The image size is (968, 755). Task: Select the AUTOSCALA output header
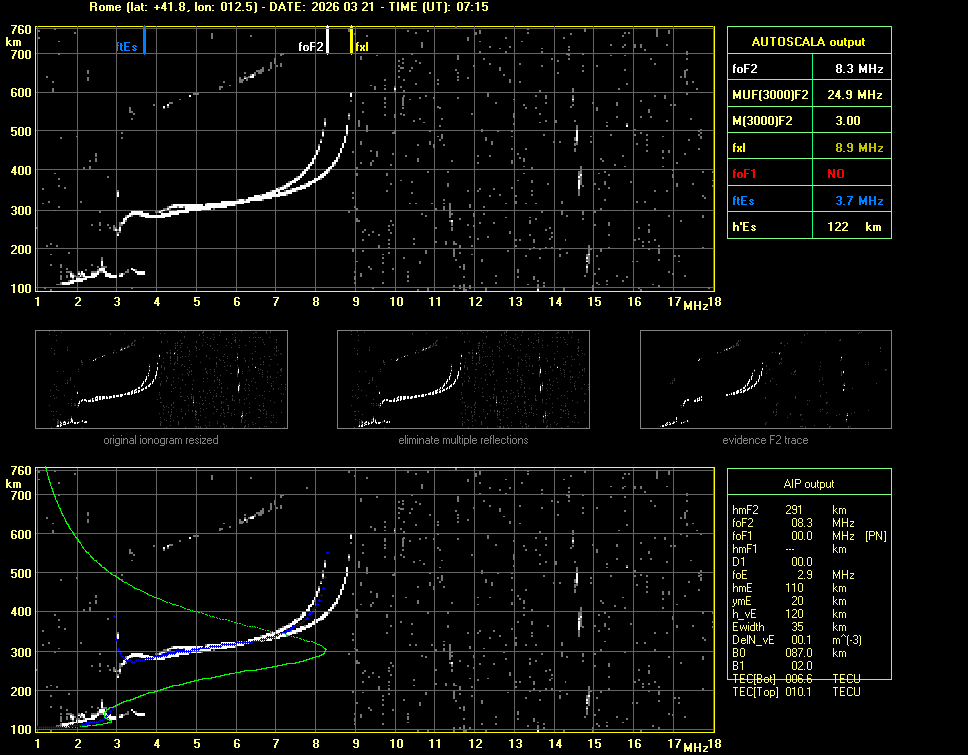(x=808, y=42)
